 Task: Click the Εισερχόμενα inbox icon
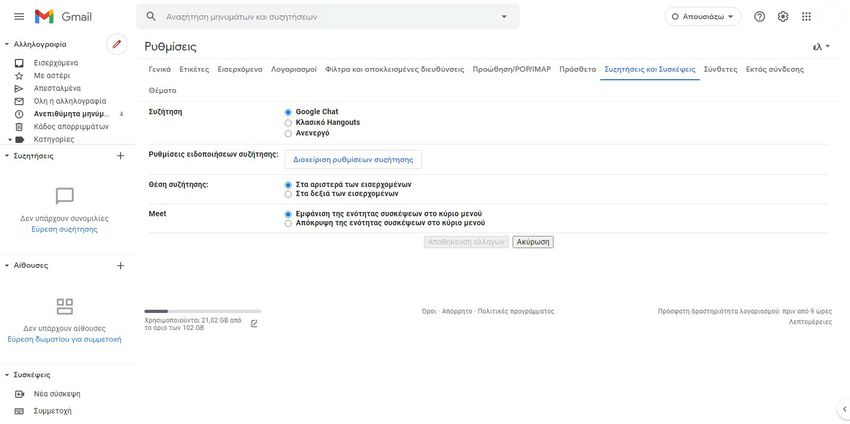[x=19, y=63]
